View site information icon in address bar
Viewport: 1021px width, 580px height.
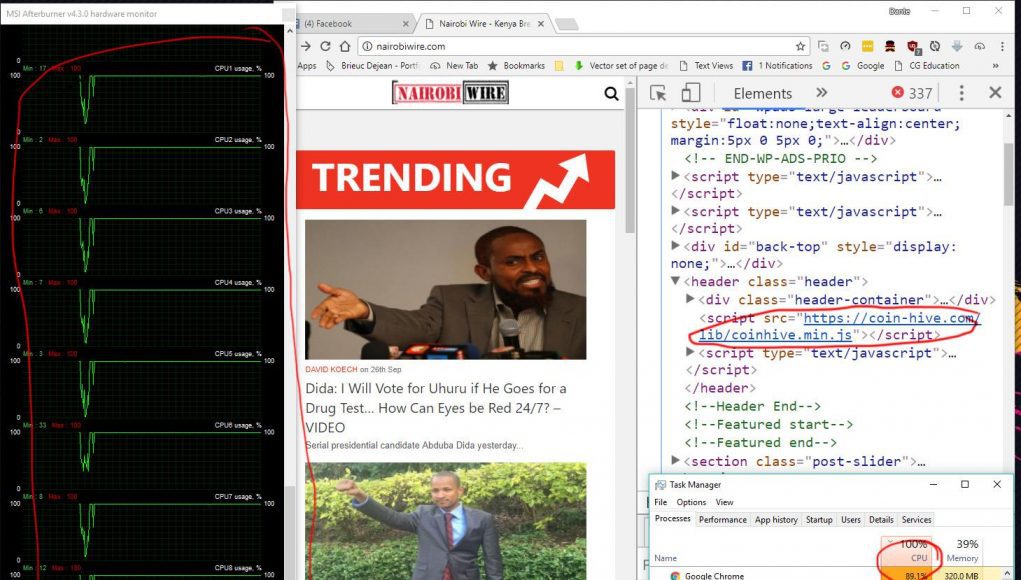(367, 46)
